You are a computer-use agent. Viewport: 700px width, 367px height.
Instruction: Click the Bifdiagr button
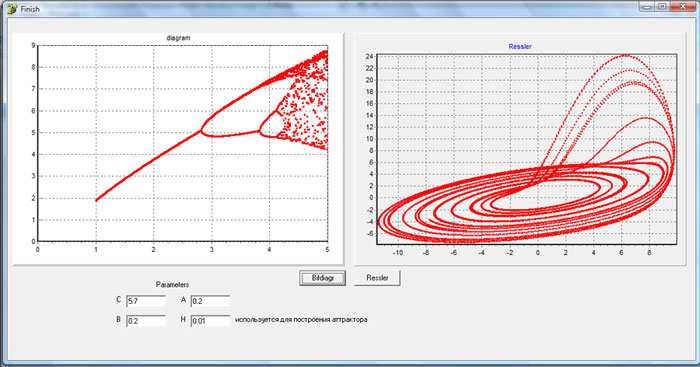(x=322, y=278)
